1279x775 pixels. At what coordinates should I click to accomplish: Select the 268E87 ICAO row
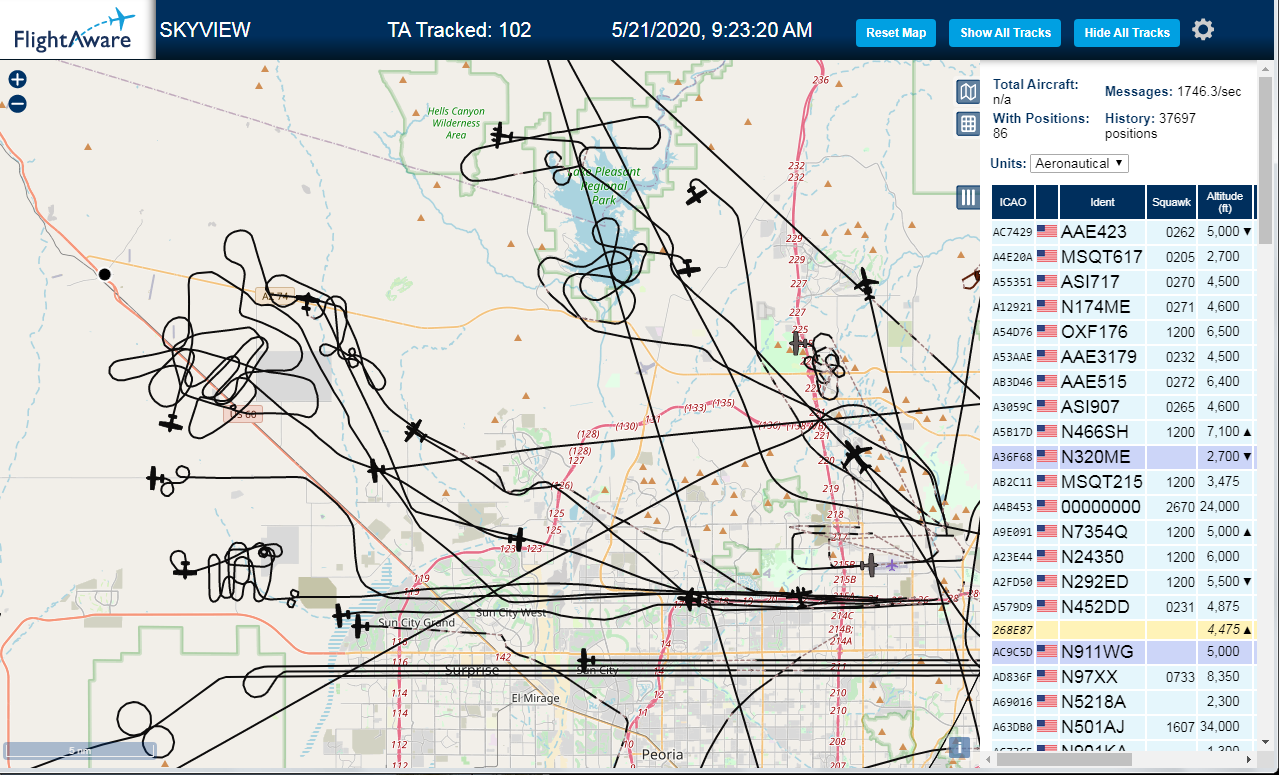[x=1123, y=630]
